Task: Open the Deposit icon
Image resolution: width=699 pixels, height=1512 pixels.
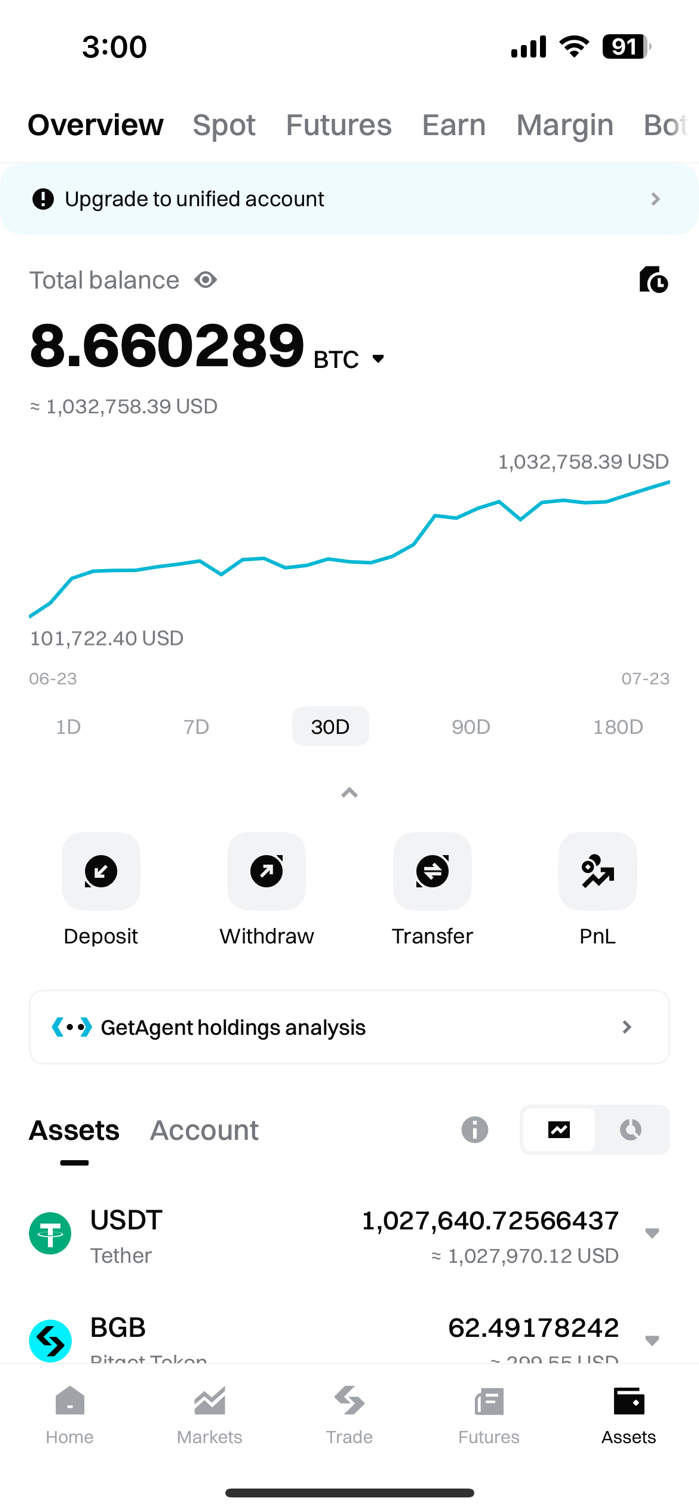Action: point(101,872)
